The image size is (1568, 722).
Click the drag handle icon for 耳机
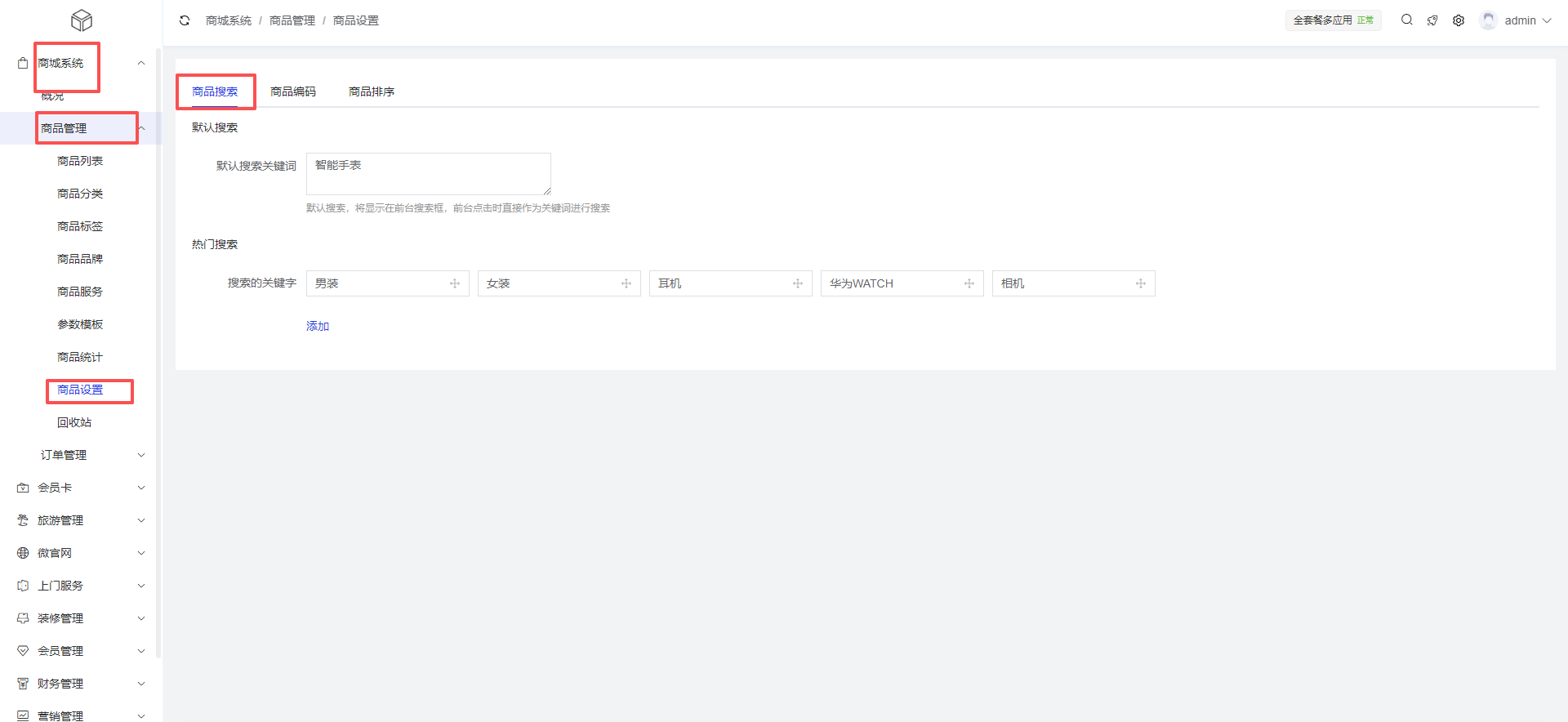798,283
